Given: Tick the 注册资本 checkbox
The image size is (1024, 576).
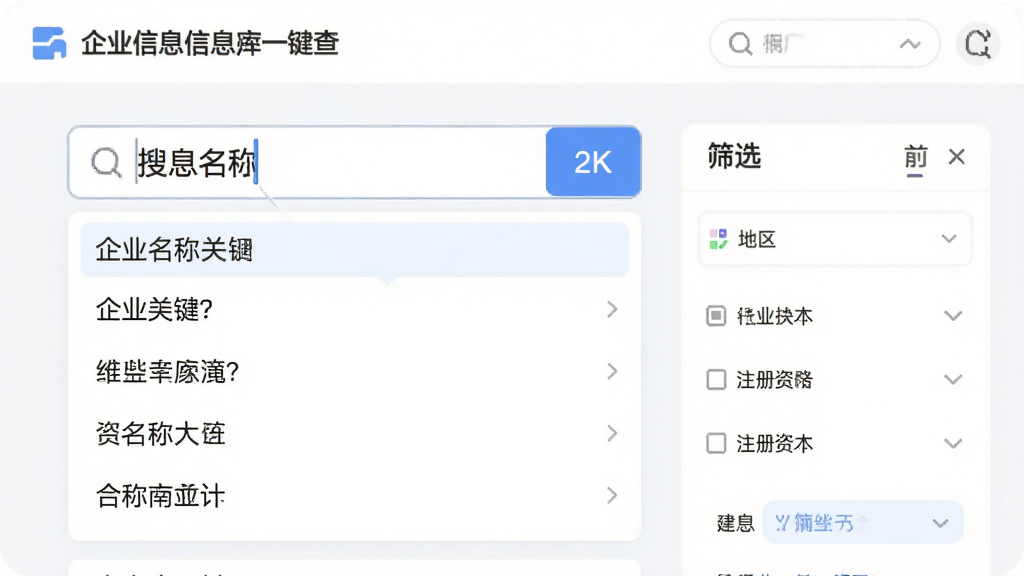Looking at the screenshot, I should (x=716, y=443).
